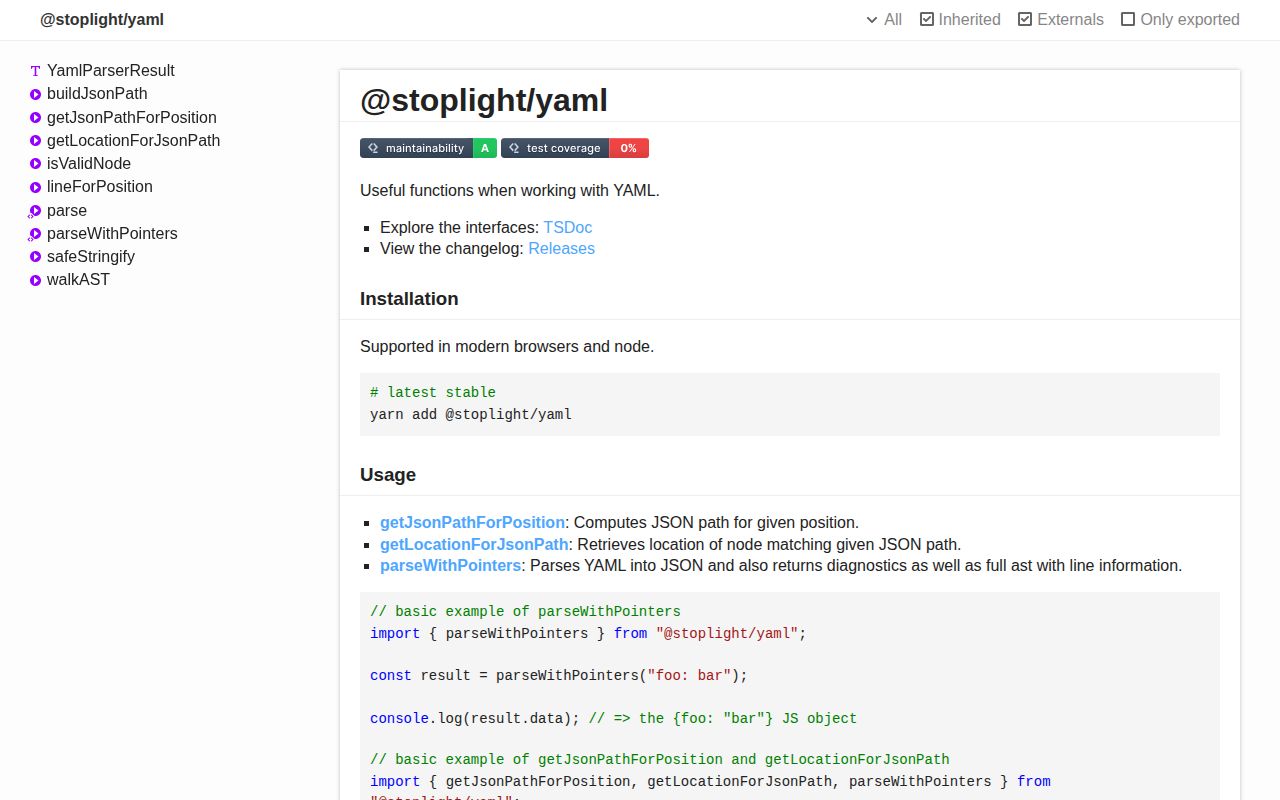Open parseWithPointers link in Usage list

tap(450, 566)
